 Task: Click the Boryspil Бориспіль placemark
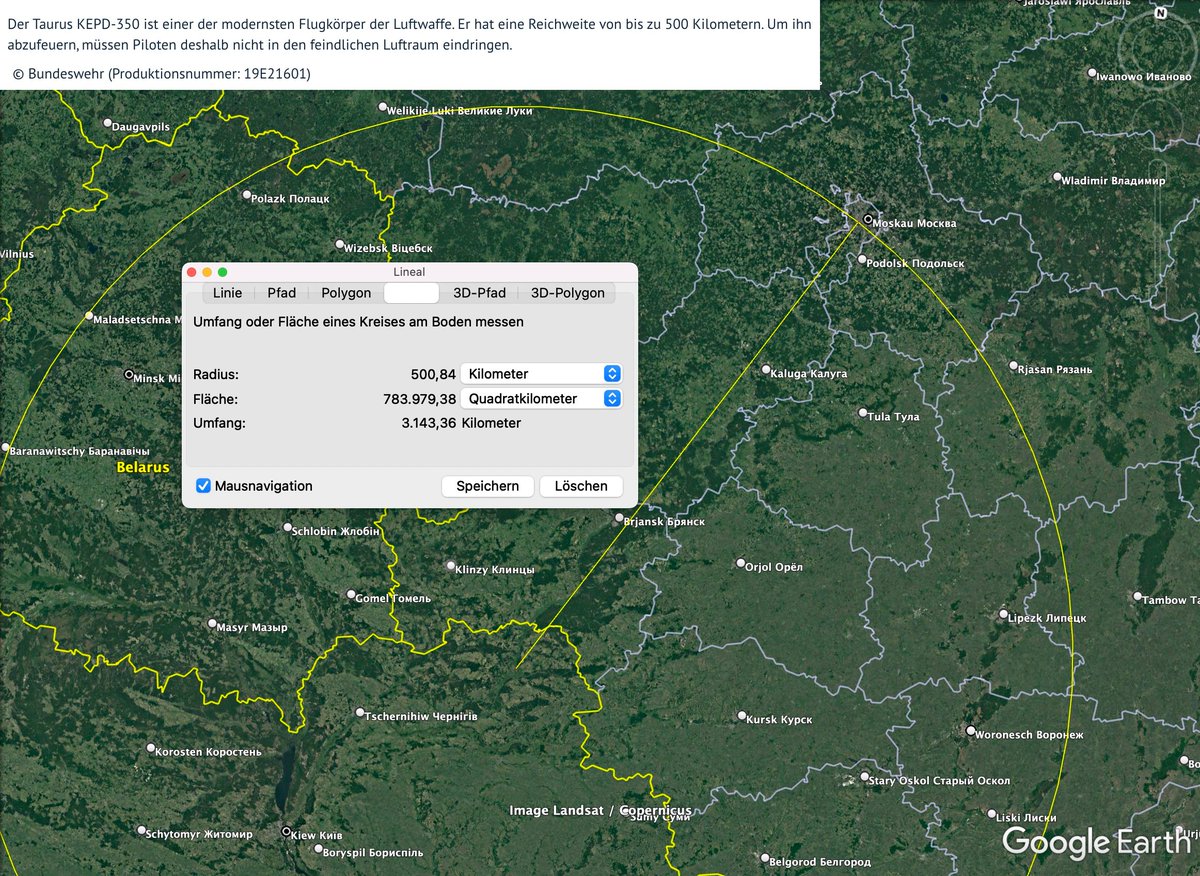tap(318, 851)
